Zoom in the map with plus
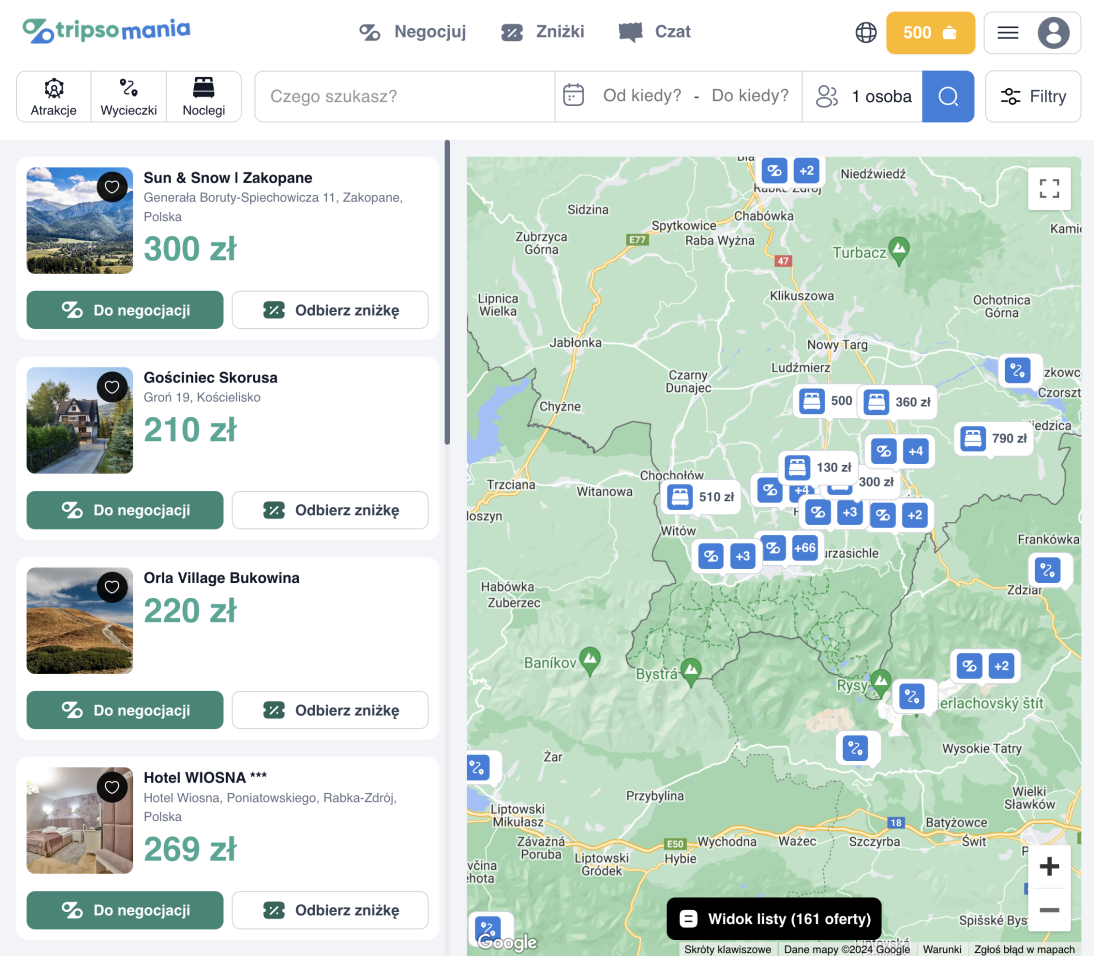The height and width of the screenshot is (956, 1094). [1049, 866]
